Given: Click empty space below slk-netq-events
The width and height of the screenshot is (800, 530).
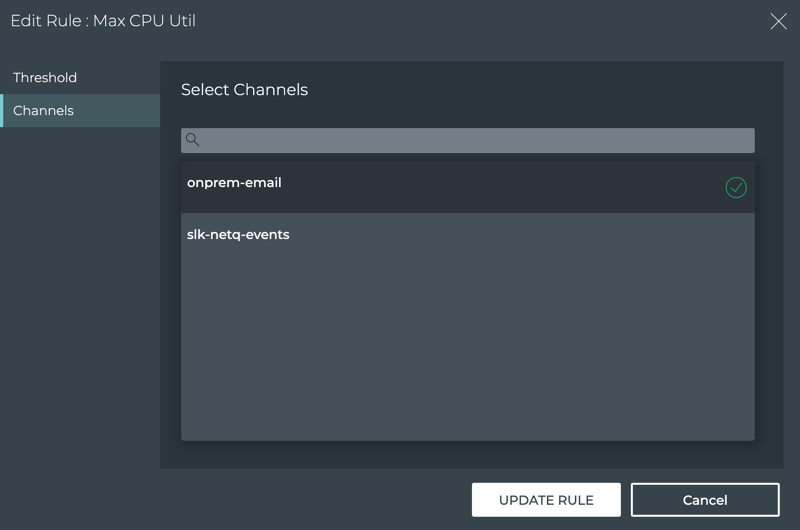Looking at the screenshot, I should (x=467, y=350).
